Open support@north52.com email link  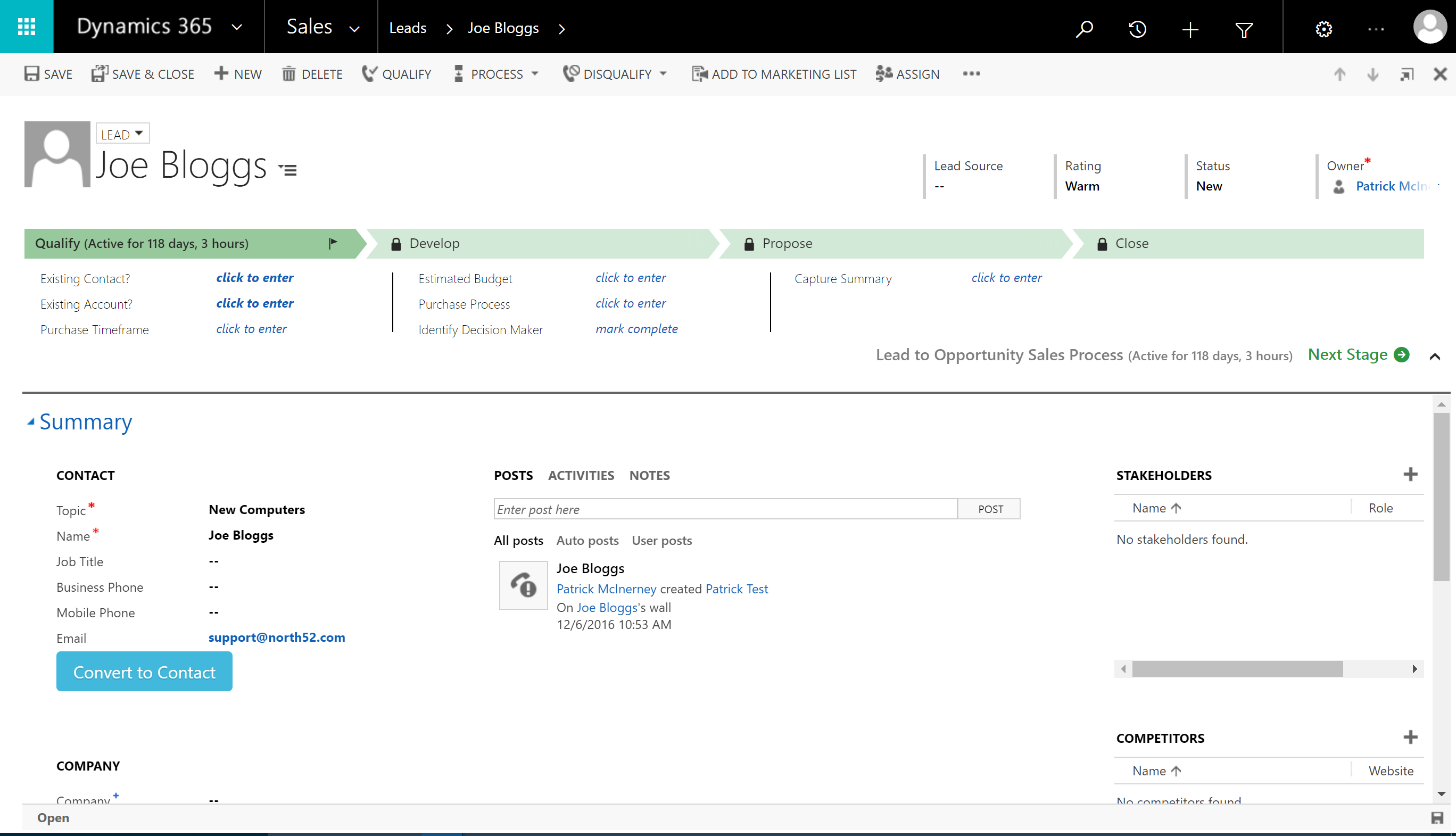pyautogui.click(x=277, y=638)
